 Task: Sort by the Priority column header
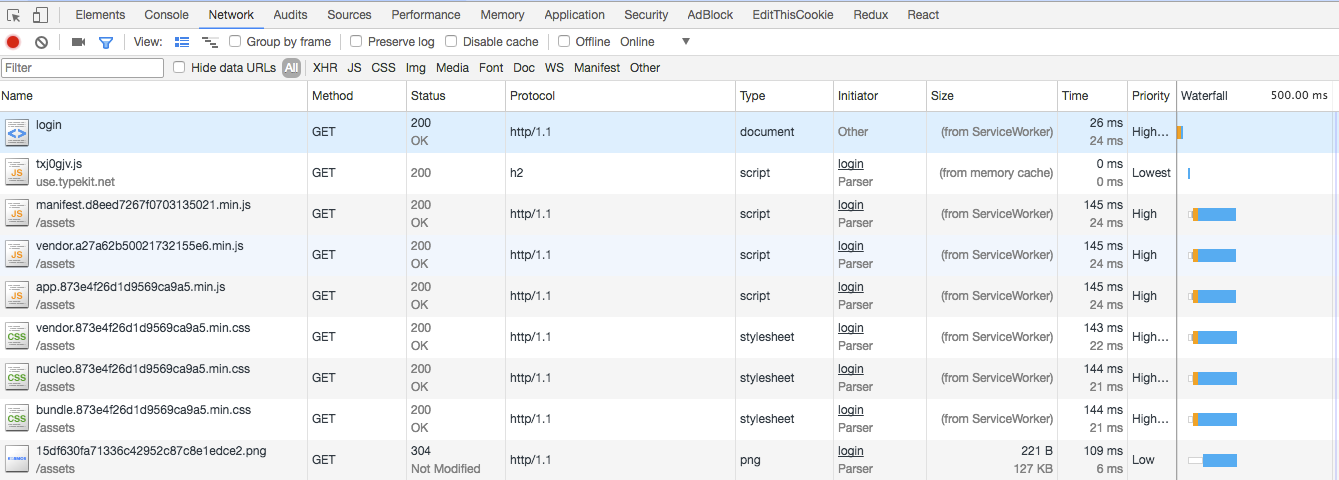pos(1152,96)
